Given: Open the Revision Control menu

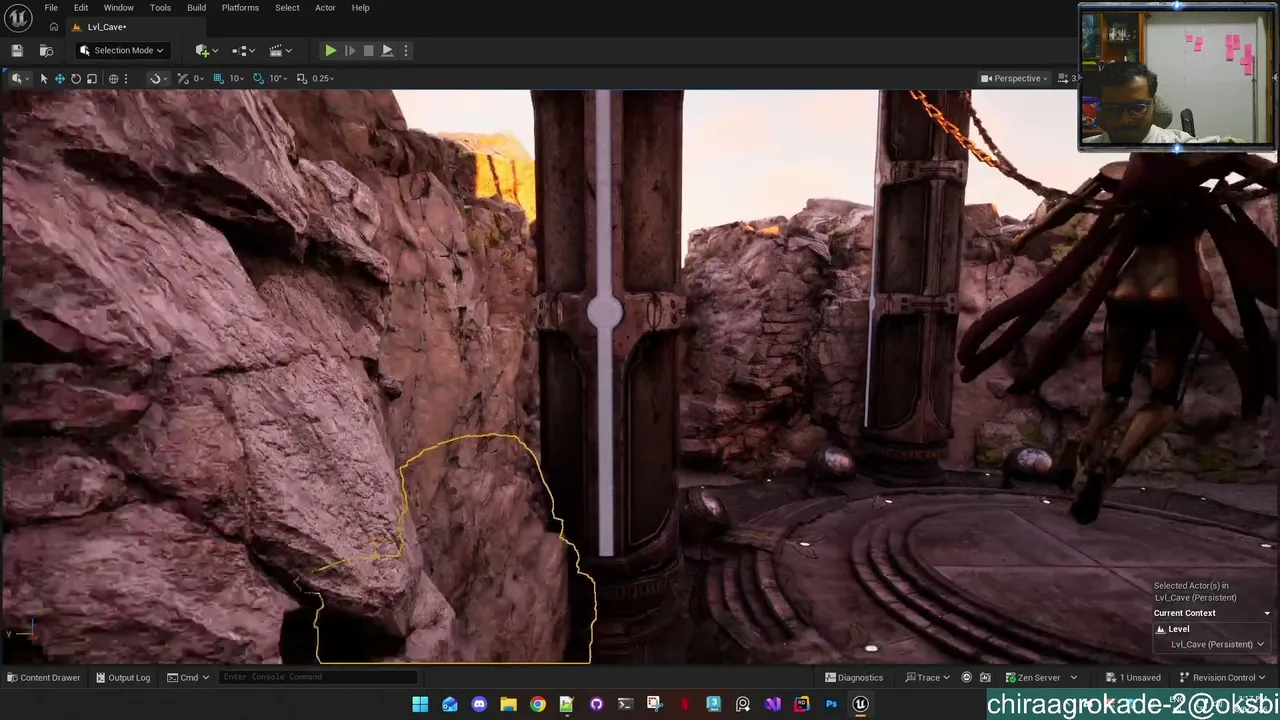Looking at the screenshot, I should click(x=1223, y=677).
